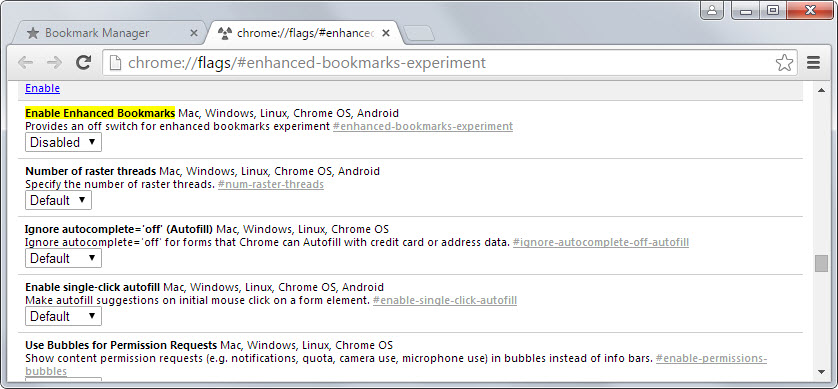Image resolution: width=838 pixels, height=389 pixels.
Task: Click the Enable single-click autofill title
Action: (92, 287)
